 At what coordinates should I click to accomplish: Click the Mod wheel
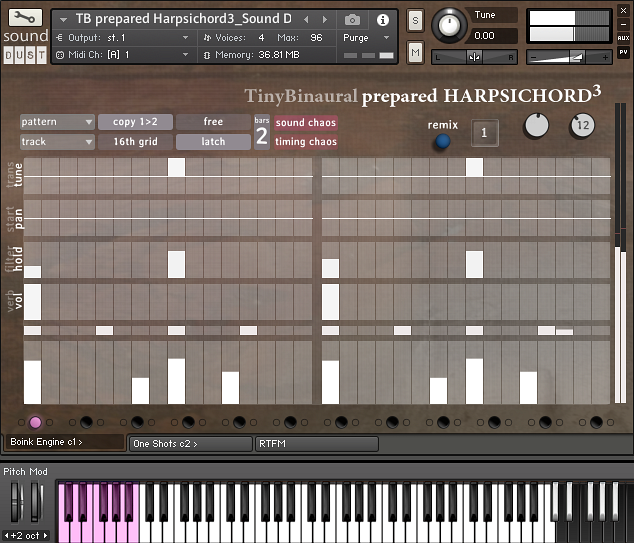[x=36, y=501]
